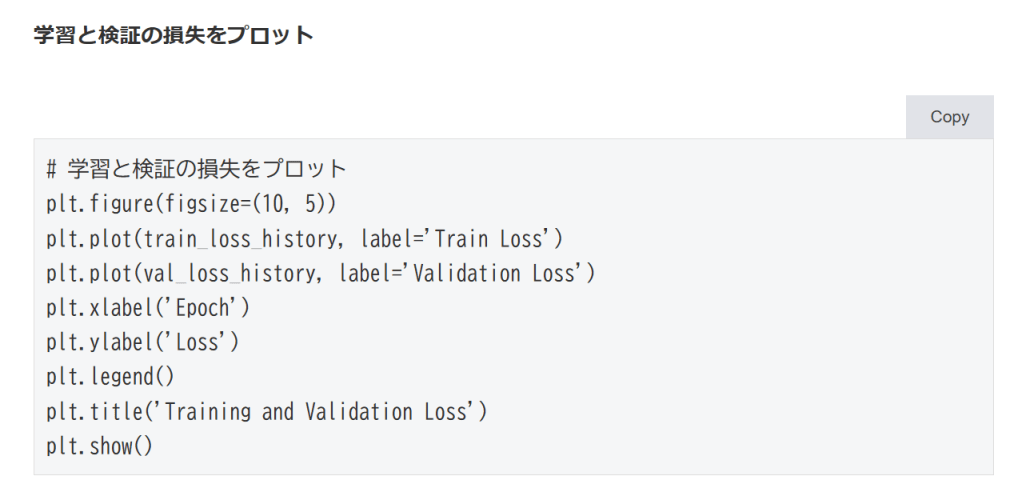Click on plt.figure in the code
The height and width of the screenshot is (492, 1022).
(97, 204)
